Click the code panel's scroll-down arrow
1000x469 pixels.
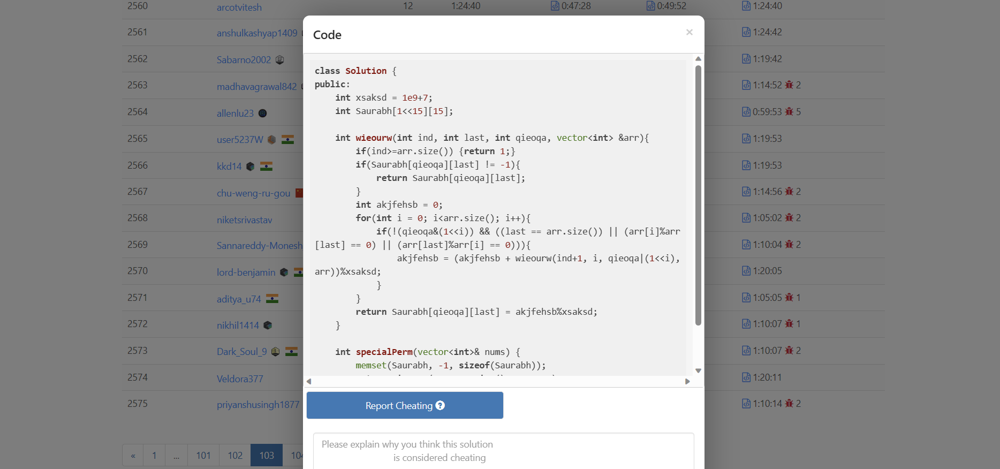pos(698,371)
